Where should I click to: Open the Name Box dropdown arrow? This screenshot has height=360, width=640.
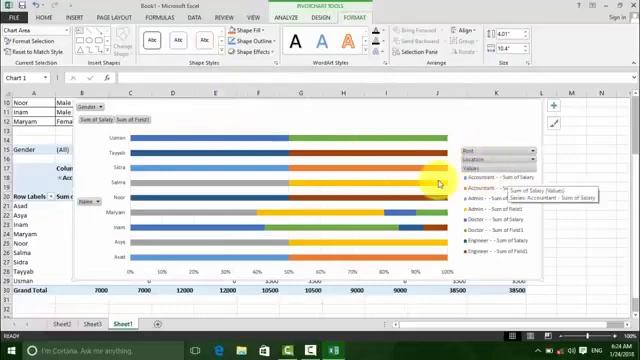click(45, 78)
